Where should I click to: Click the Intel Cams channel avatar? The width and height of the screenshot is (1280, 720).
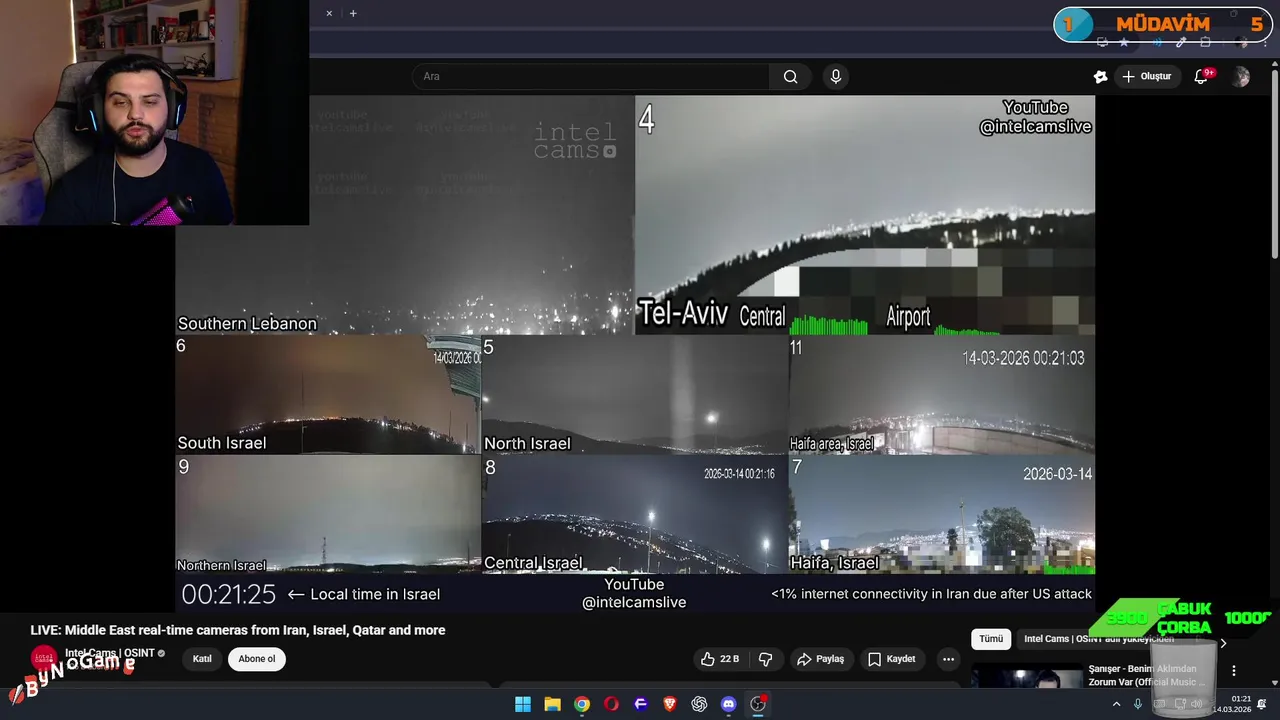[x=44, y=658]
